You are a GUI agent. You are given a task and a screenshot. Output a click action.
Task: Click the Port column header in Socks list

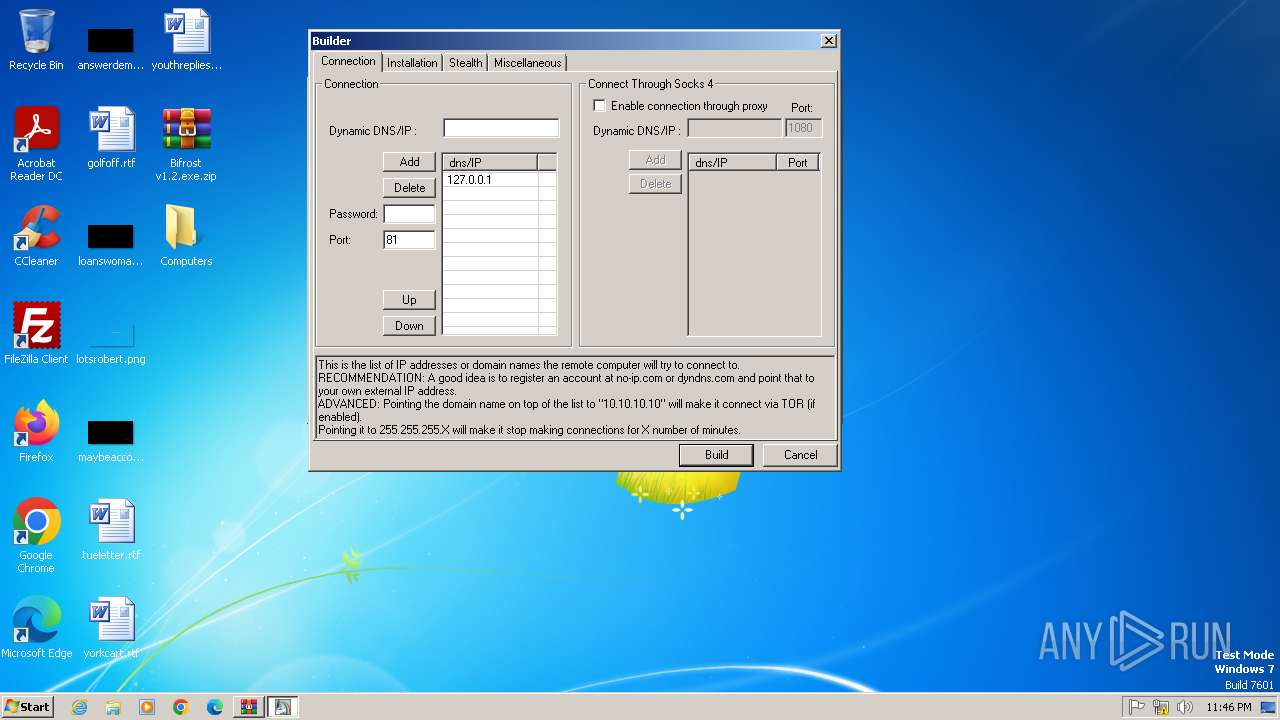tap(797, 162)
